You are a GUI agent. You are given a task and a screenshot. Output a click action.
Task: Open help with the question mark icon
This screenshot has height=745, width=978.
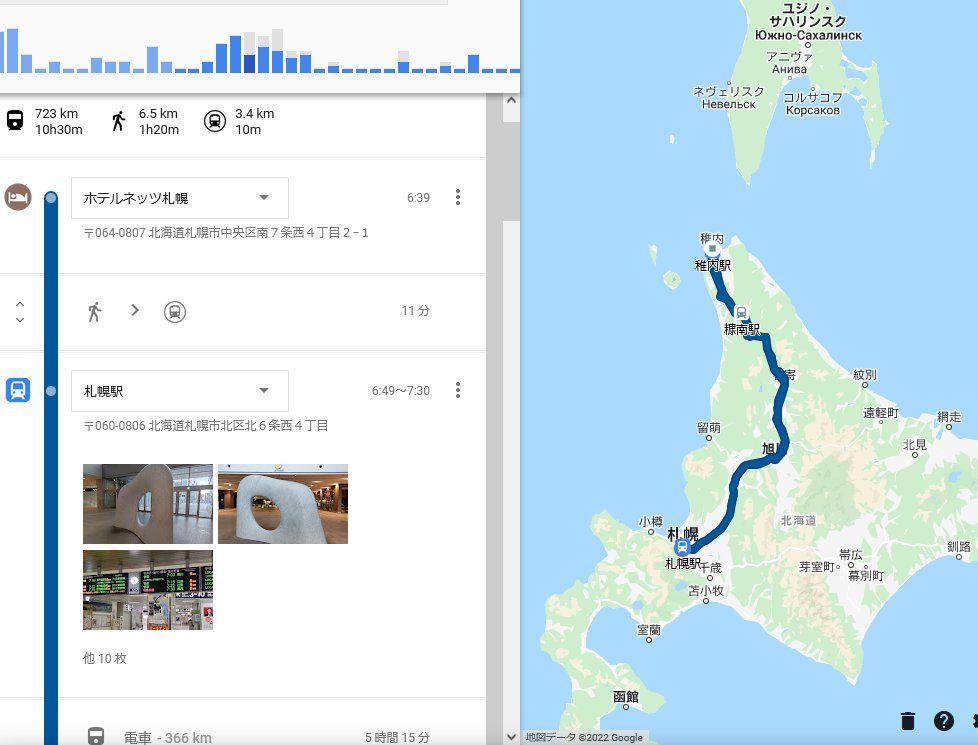[x=943, y=721]
